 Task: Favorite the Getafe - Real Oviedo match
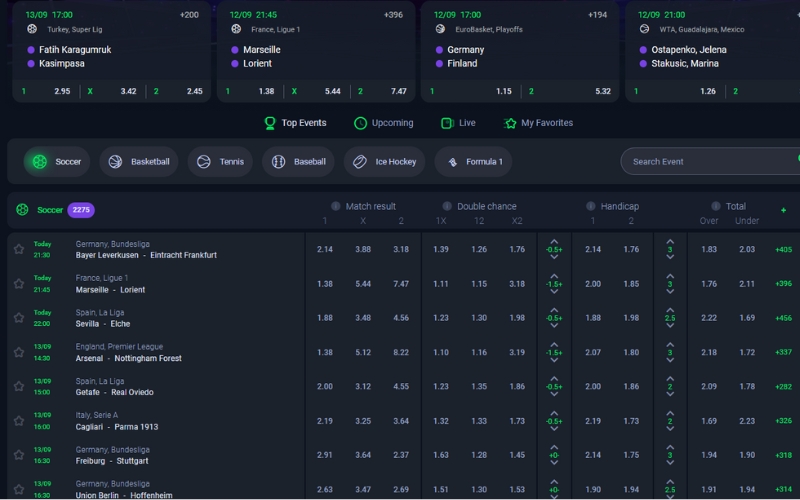tap(19, 386)
